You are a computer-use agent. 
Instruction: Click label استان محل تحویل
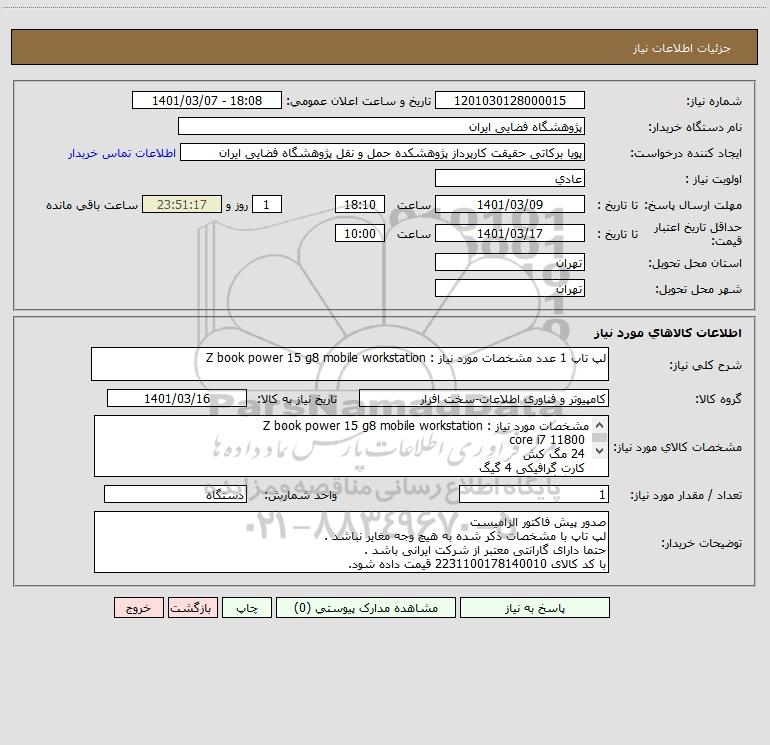695,263
